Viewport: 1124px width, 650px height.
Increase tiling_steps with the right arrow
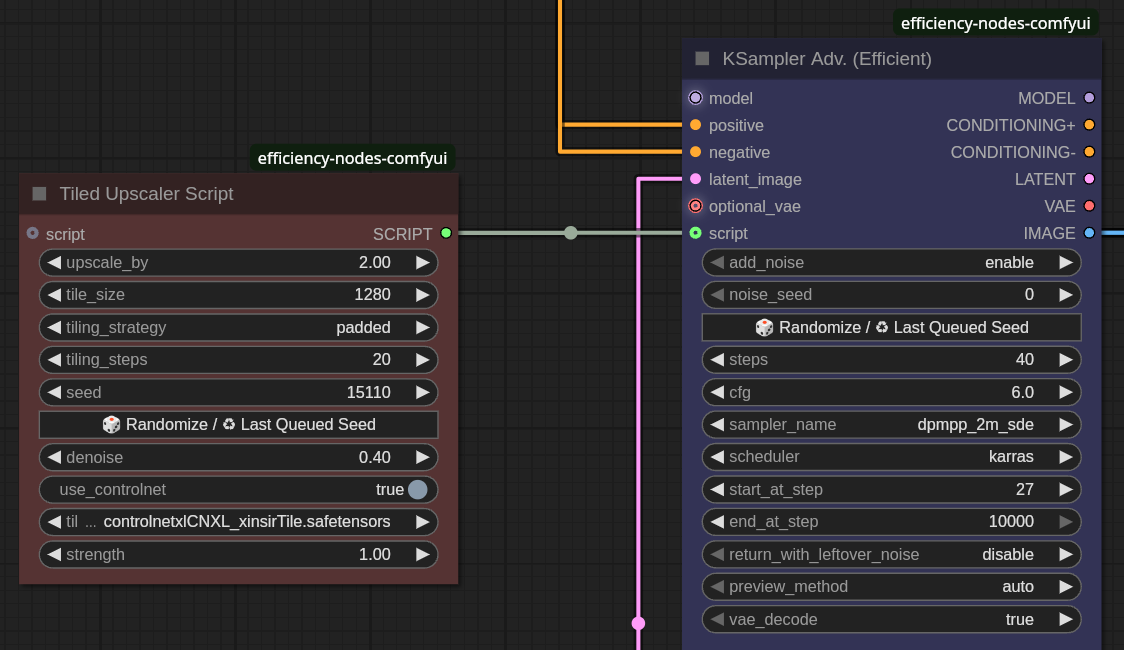coord(422,360)
